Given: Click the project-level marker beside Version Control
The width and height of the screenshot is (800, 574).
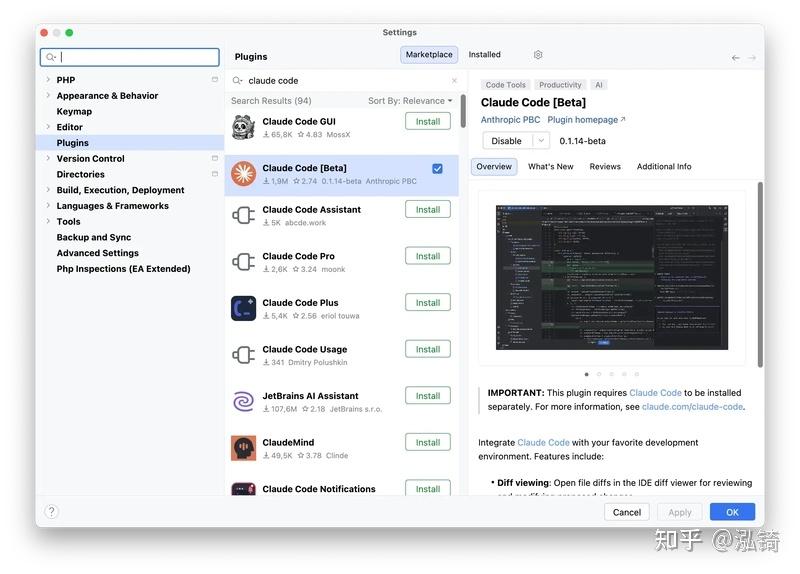Looking at the screenshot, I should point(215,158).
